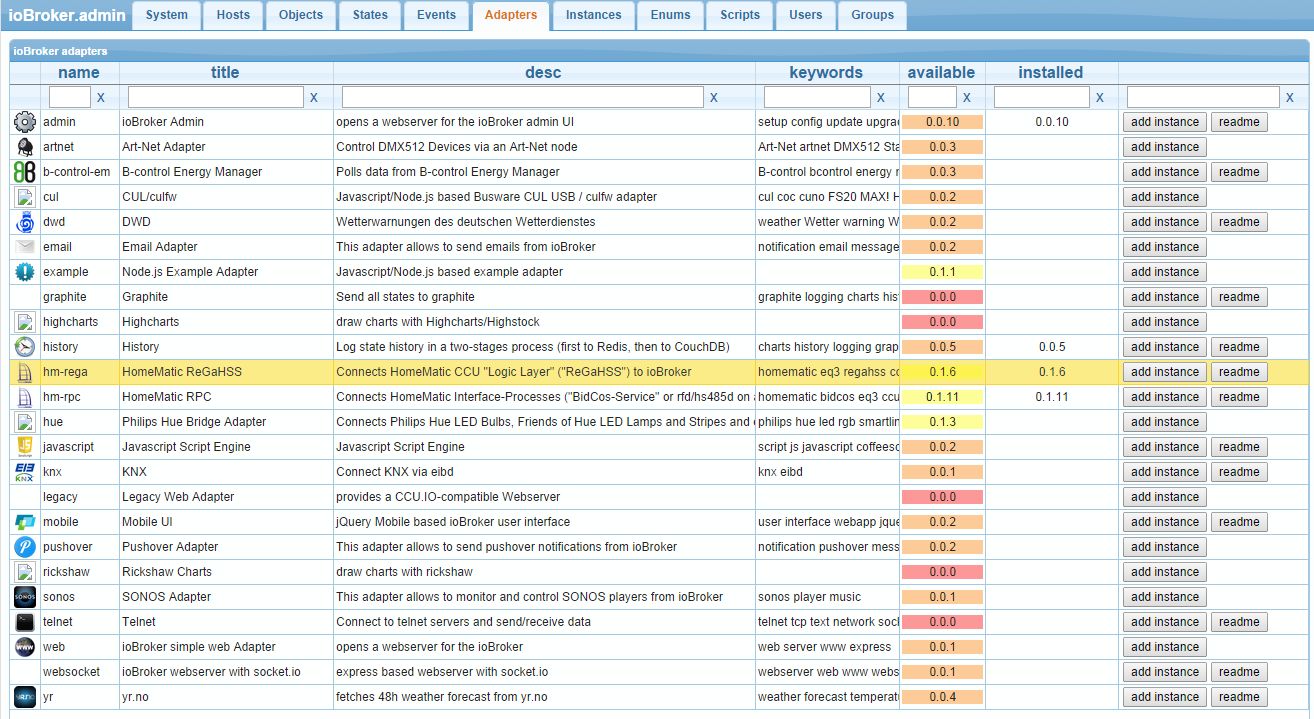Click the red 0.0.0 version of graphite
The width and height of the screenshot is (1314, 719).
pos(942,297)
